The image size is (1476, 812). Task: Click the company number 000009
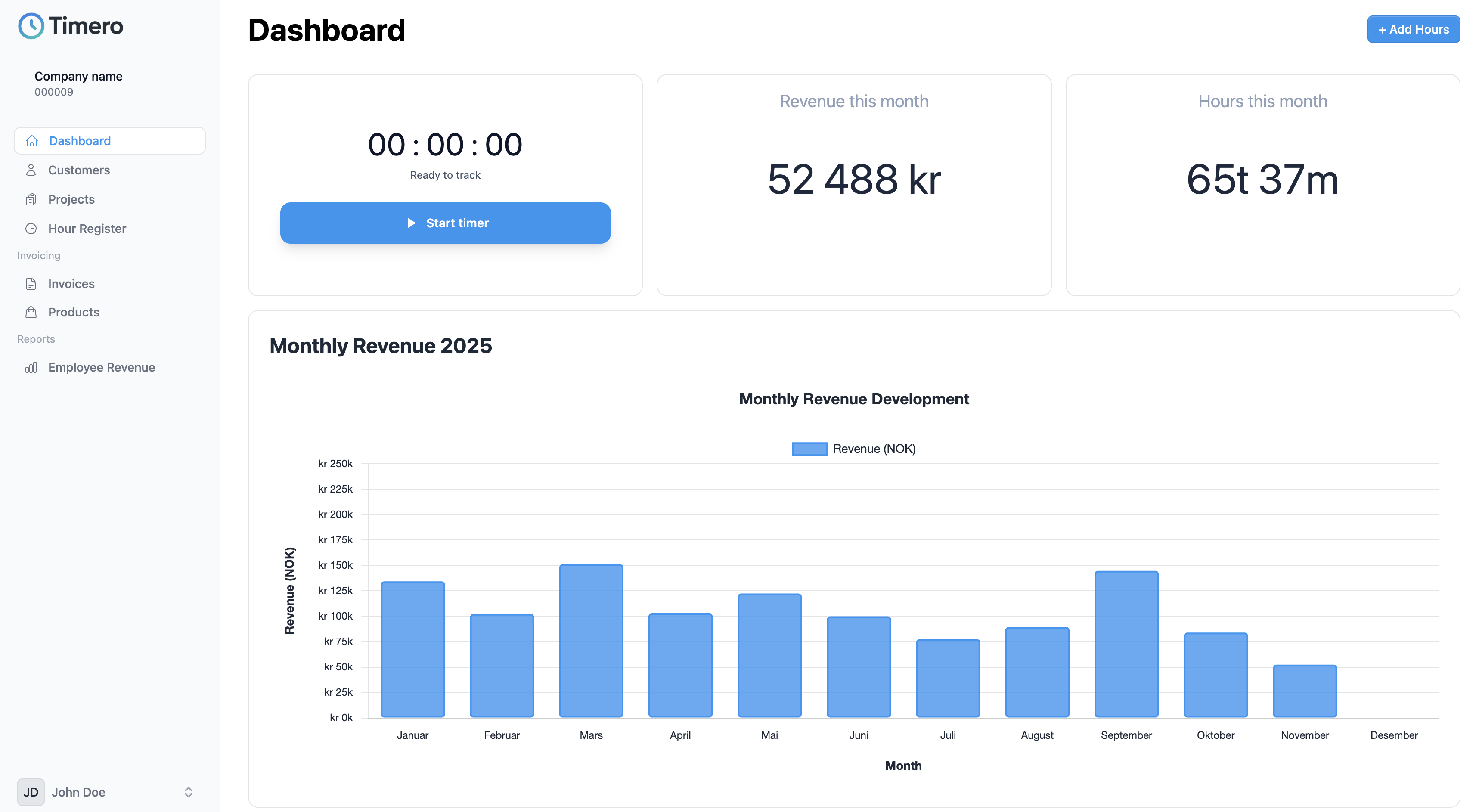coord(54,92)
